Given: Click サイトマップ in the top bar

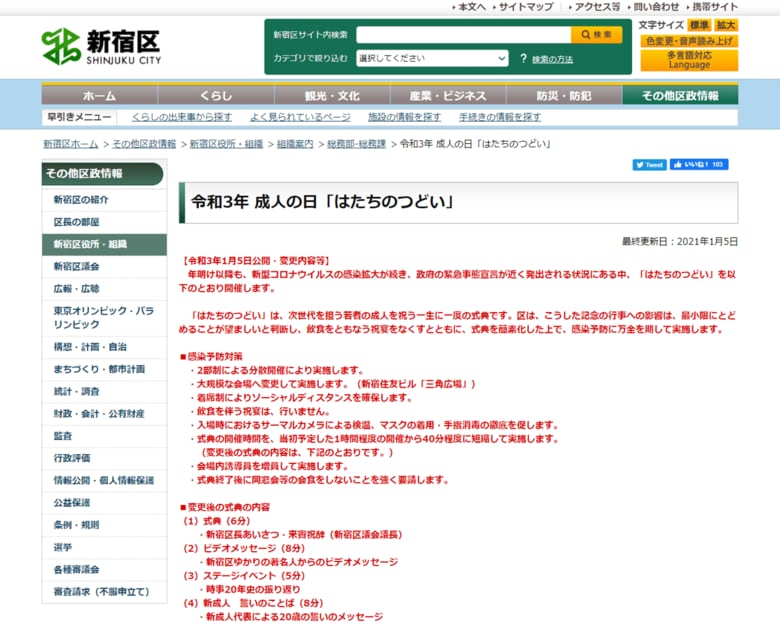Looking at the screenshot, I should pyautogui.click(x=526, y=6).
